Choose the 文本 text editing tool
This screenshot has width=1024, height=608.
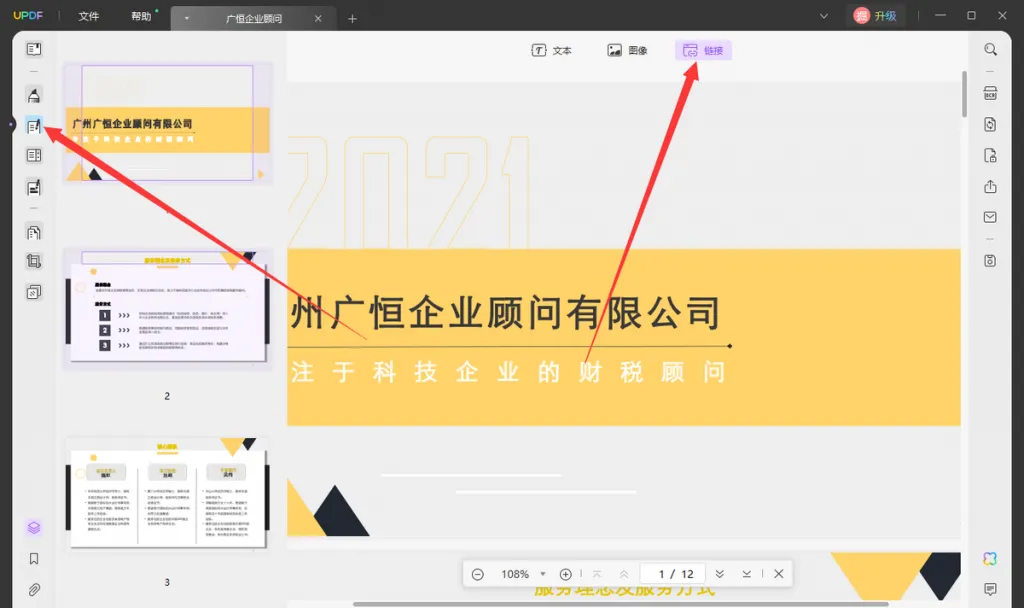[551, 50]
